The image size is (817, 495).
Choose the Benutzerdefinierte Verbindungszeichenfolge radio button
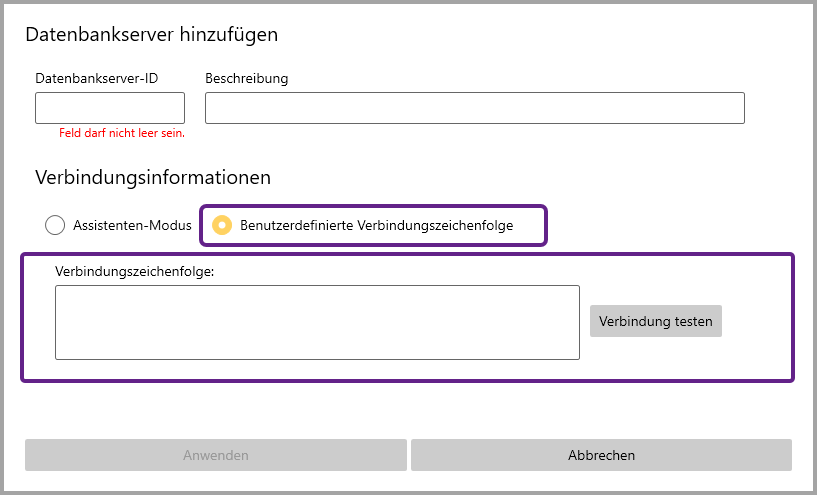click(x=222, y=225)
